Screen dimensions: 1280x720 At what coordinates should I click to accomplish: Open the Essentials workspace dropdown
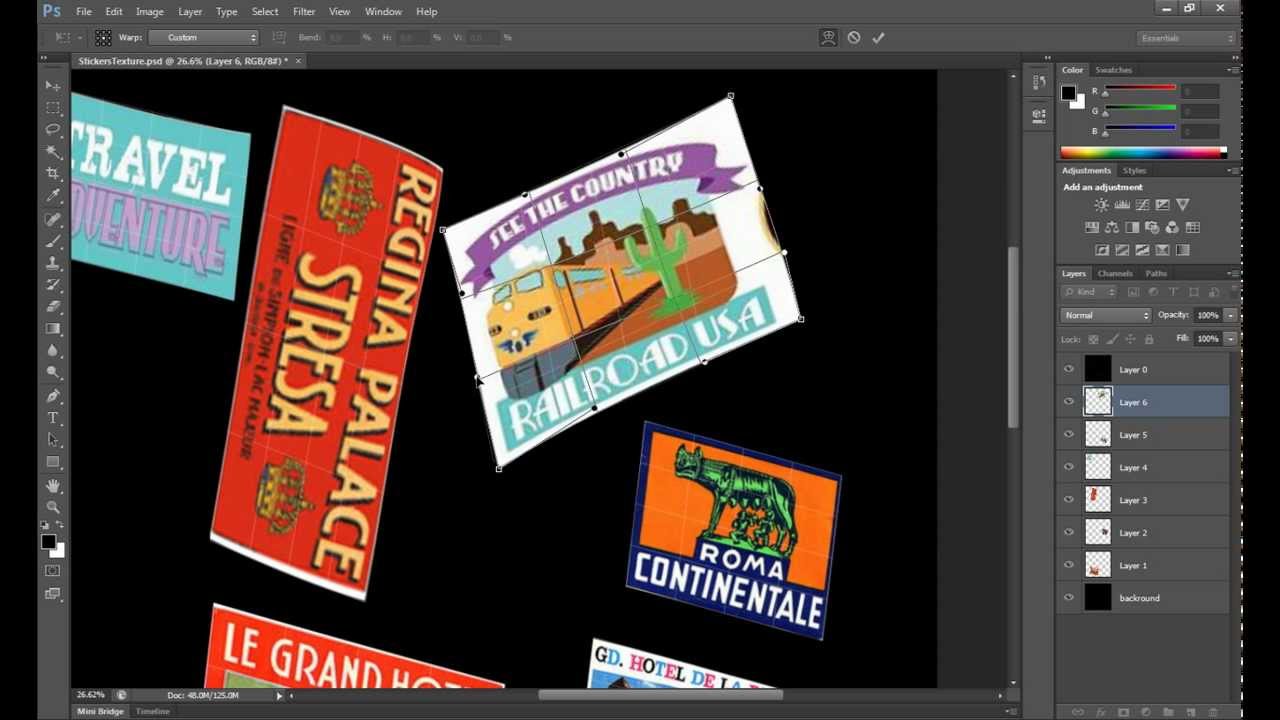(1187, 38)
